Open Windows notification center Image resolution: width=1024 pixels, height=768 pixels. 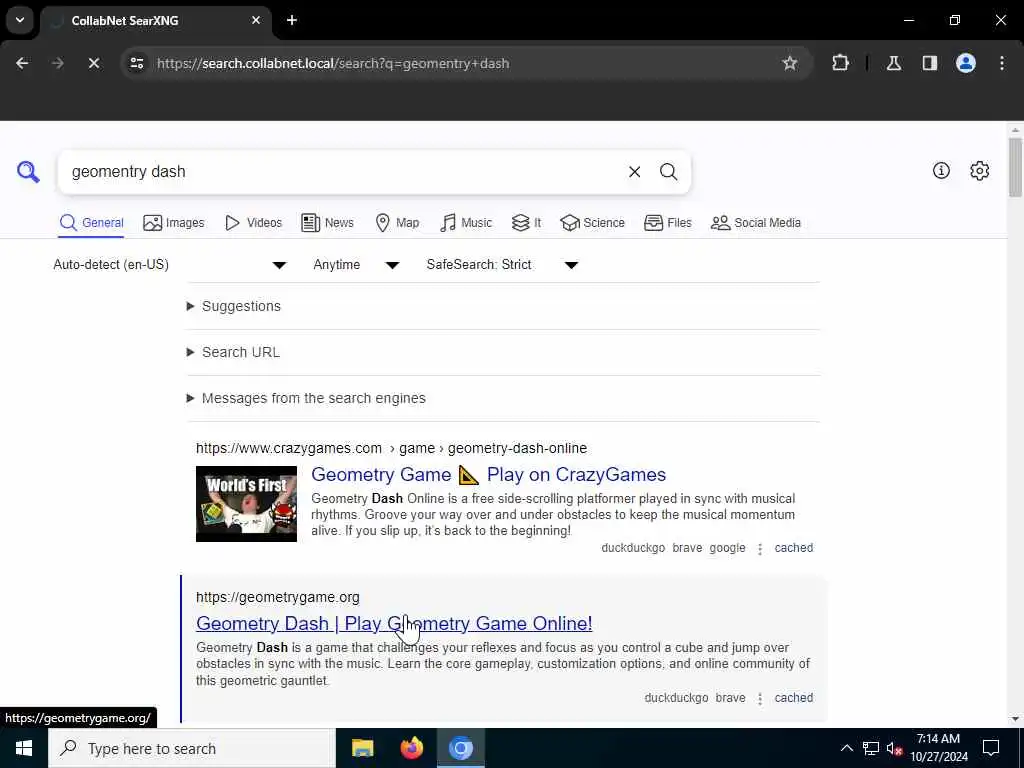tap(991, 748)
